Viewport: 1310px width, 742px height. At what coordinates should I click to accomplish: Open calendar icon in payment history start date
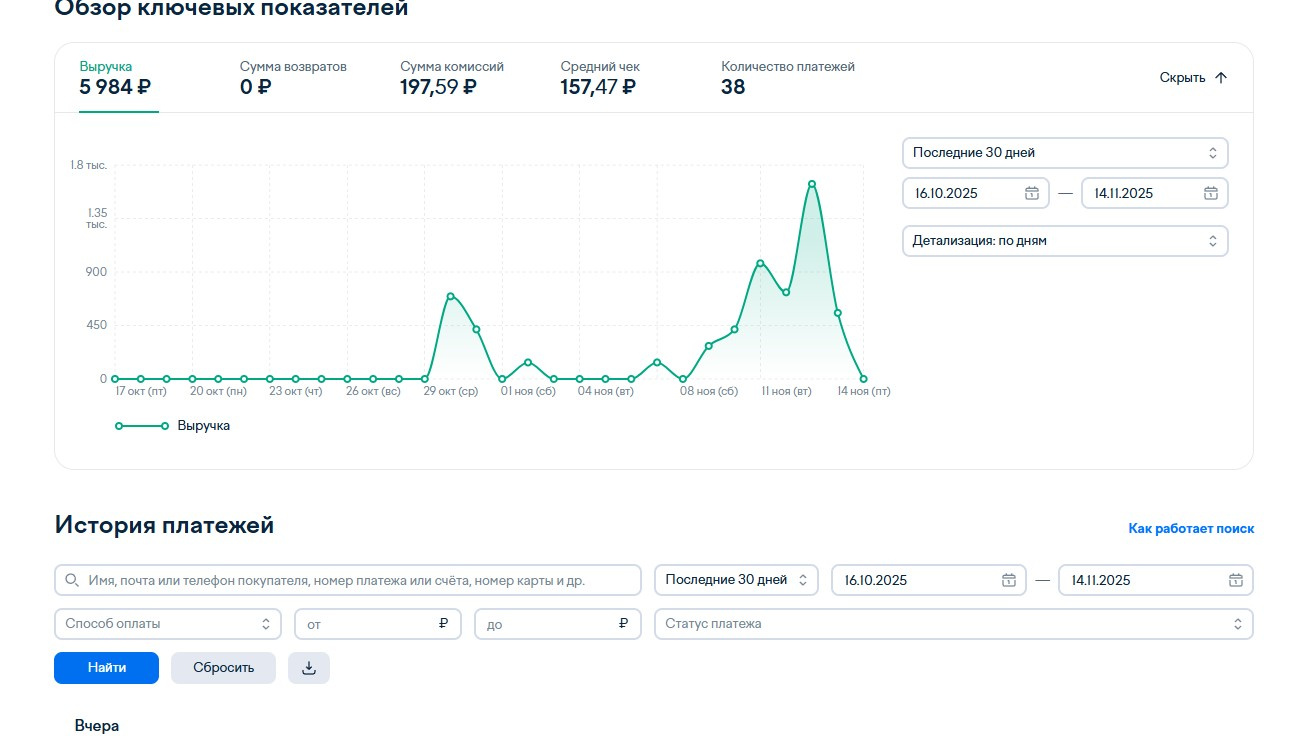(x=1009, y=580)
